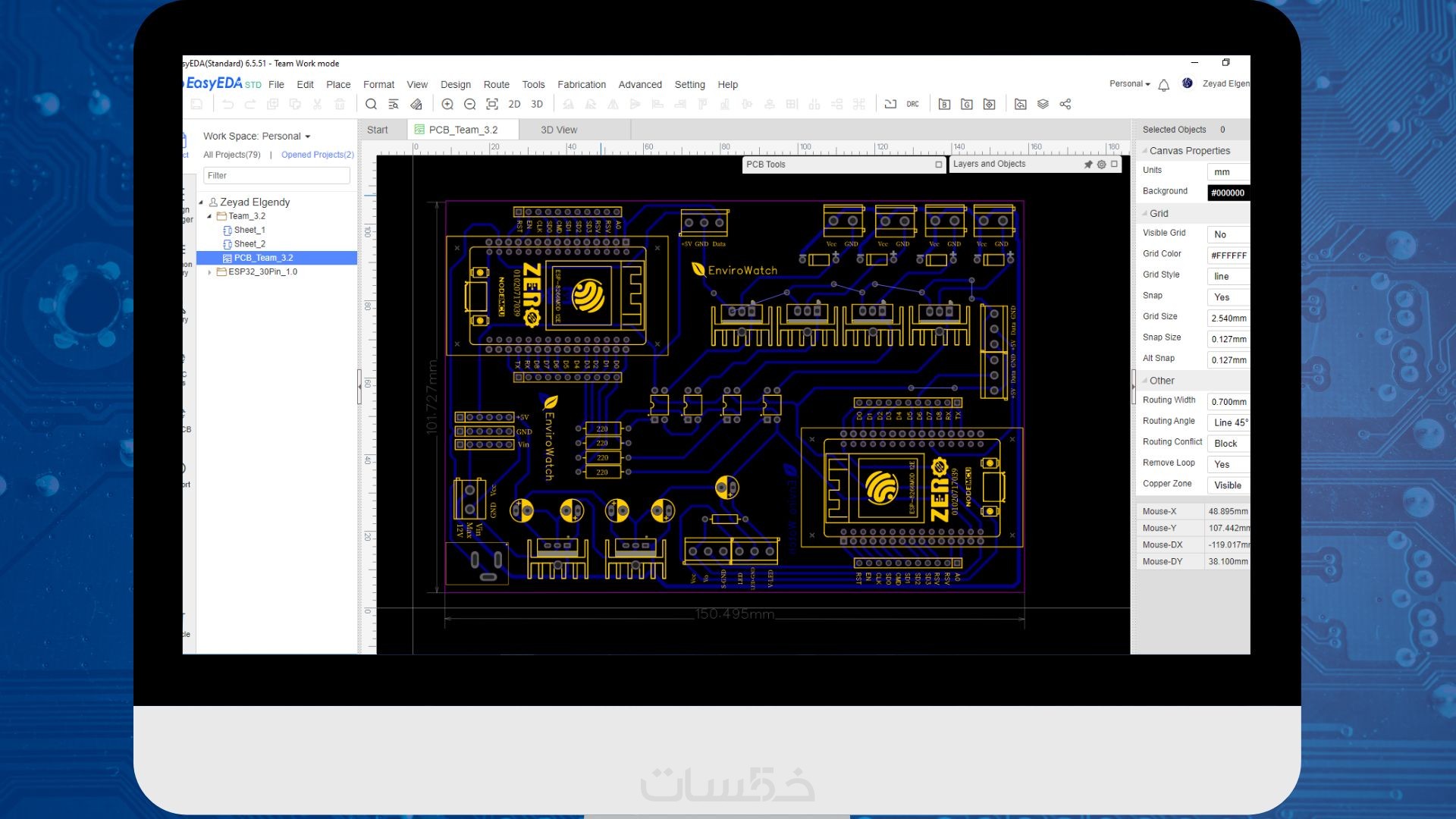Click the Zoom In magnifier icon
This screenshot has width=1456, height=819.
(x=447, y=105)
